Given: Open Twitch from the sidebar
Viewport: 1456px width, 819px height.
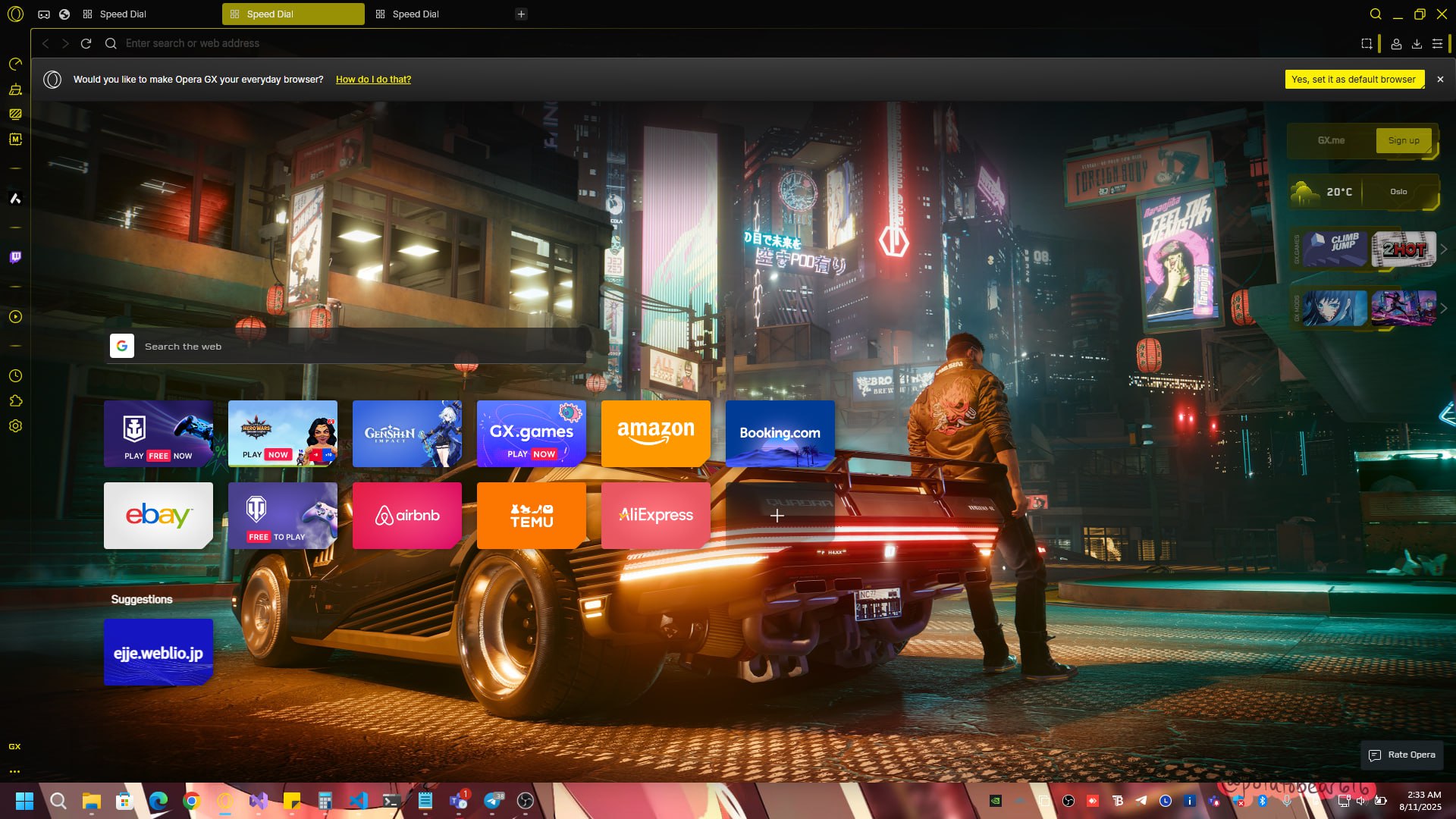Looking at the screenshot, I should [15, 257].
